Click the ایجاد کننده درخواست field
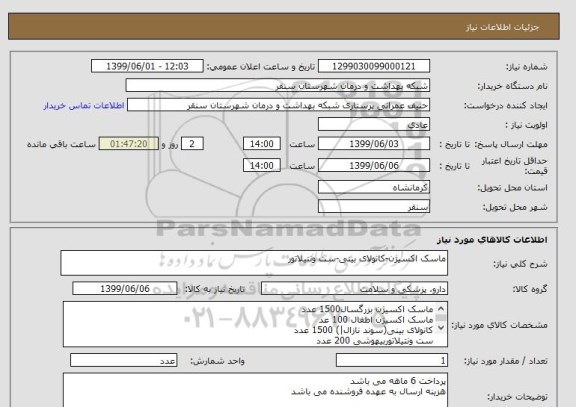This screenshot has width=576, height=407. [x=278, y=105]
